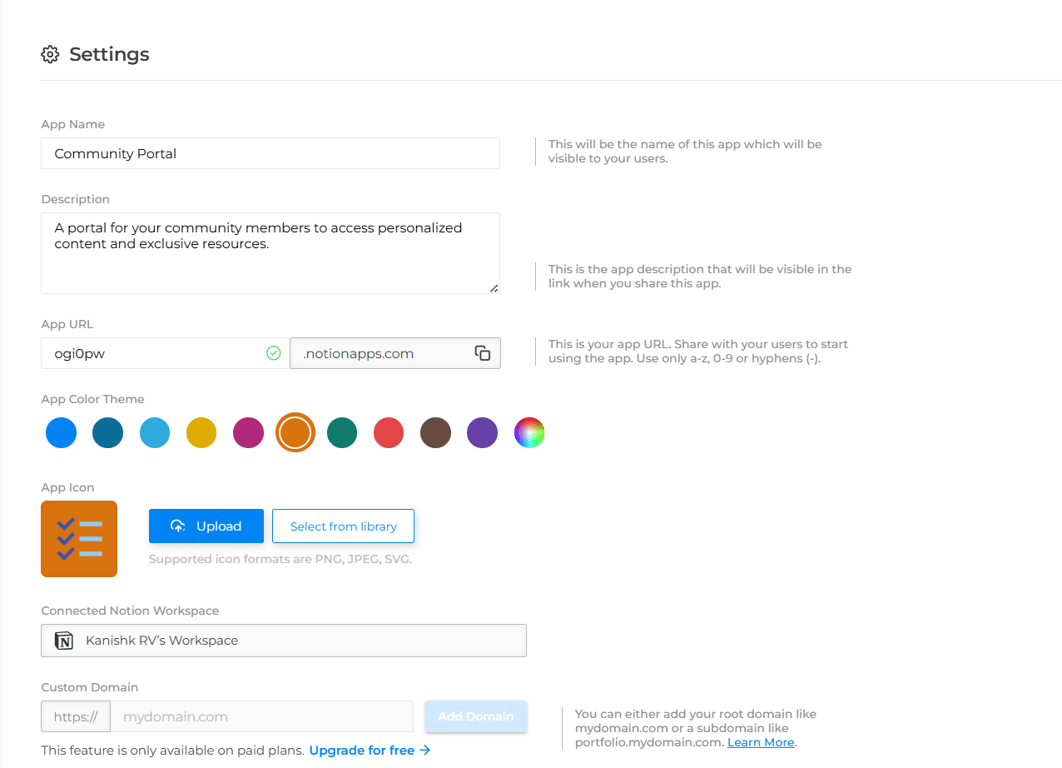The width and height of the screenshot is (1062, 768).
Task: Open the rainbow custom color picker
Action: 529,433
